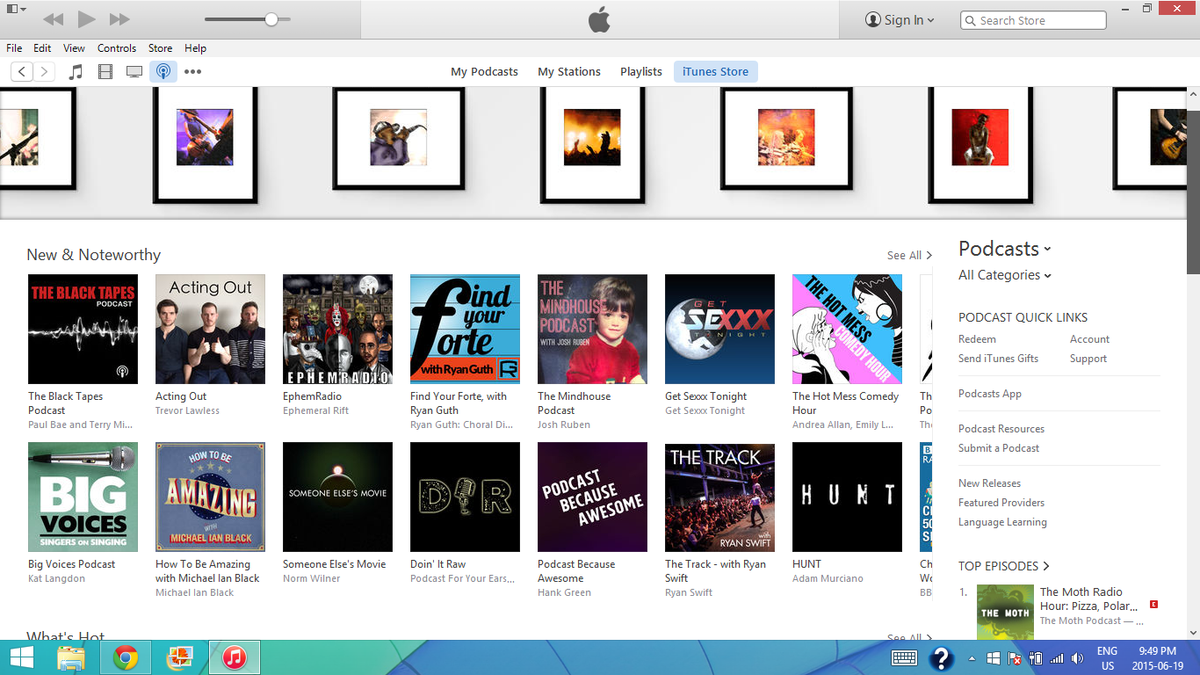The image size is (1200, 675).
Task: Open the Acting Out podcast artwork
Action: (x=210, y=329)
